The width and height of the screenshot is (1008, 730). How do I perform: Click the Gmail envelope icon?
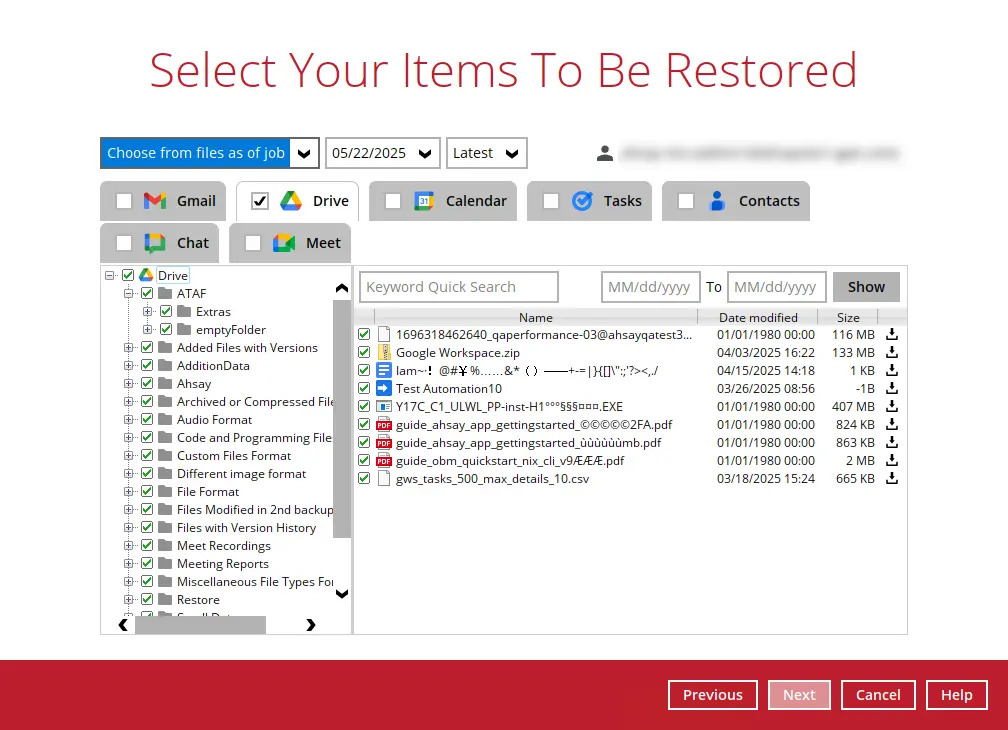pyautogui.click(x=155, y=201)
